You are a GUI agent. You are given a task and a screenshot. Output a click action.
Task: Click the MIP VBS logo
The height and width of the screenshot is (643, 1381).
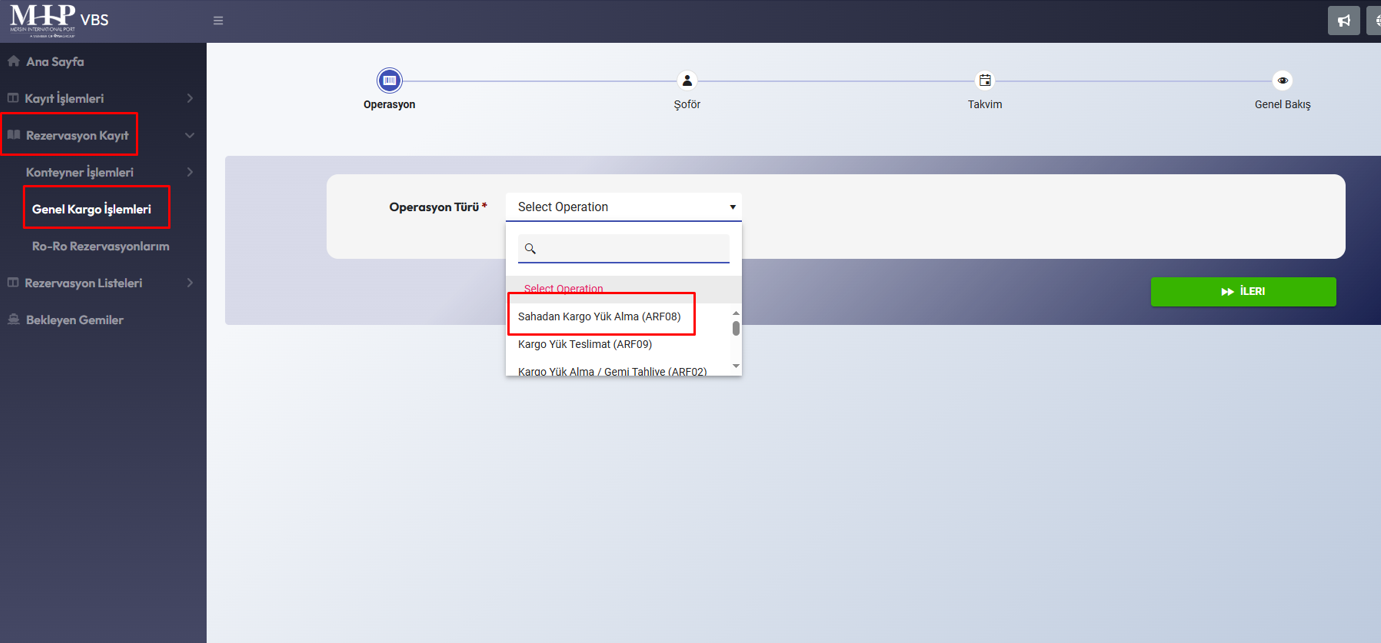(59, 20)
